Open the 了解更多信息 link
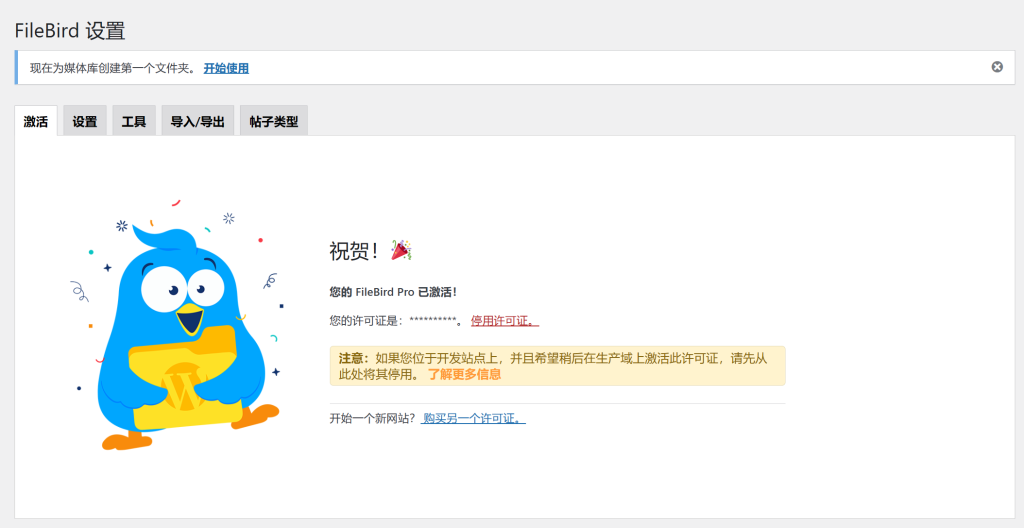 [x=464, y=374]
